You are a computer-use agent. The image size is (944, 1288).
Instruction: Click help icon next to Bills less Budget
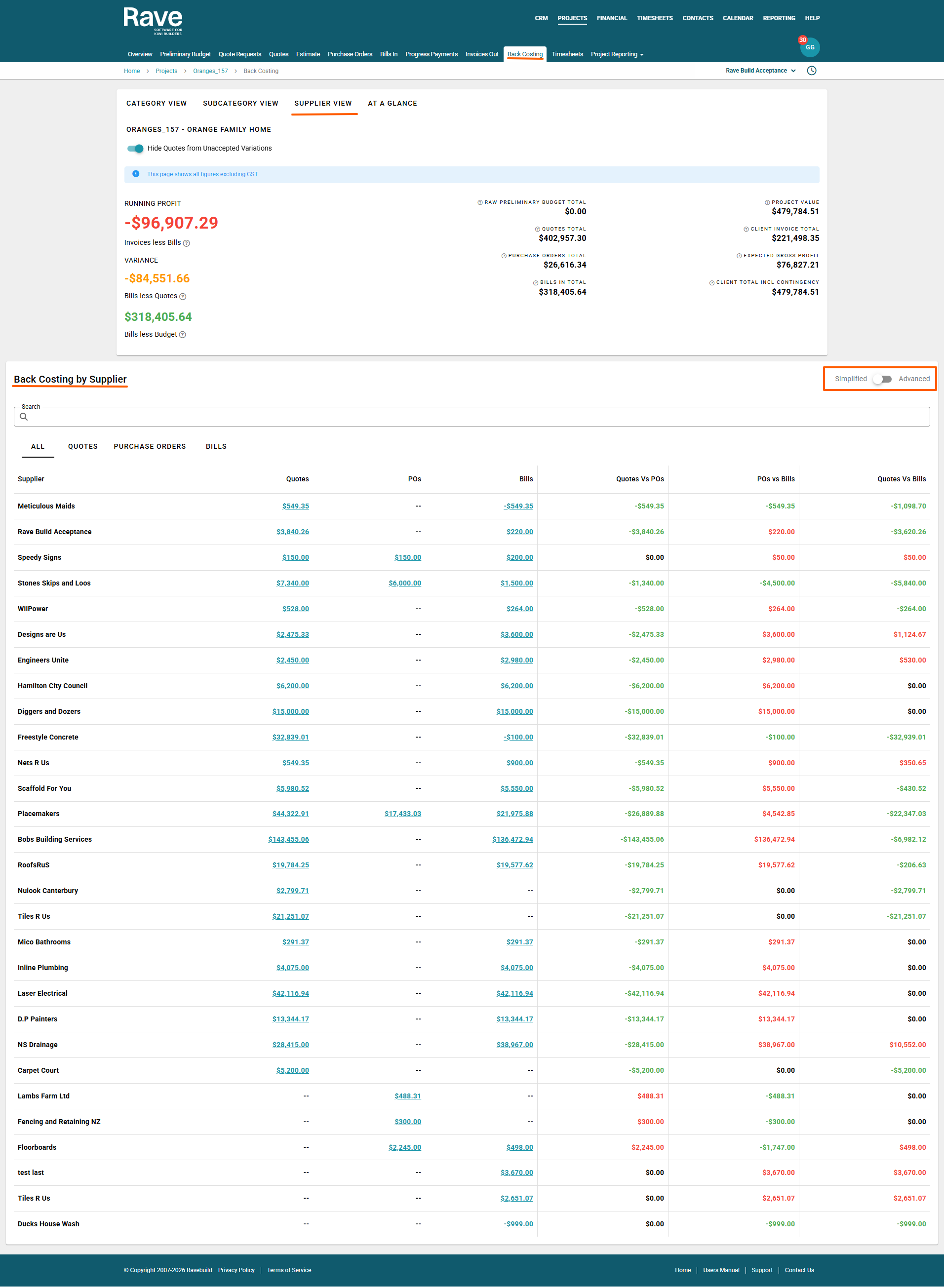tap(183, 335)
